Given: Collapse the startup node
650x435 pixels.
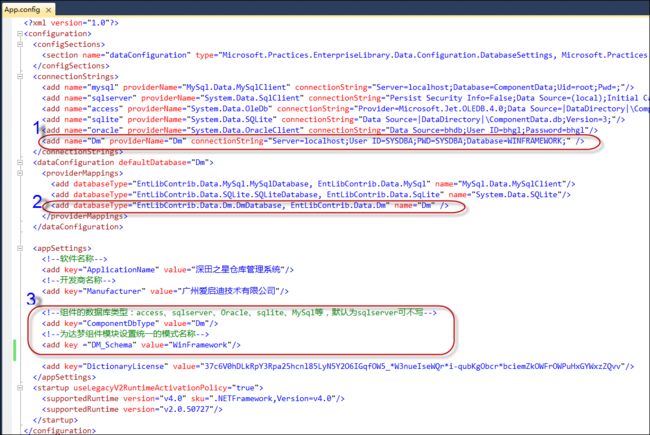Looking at the screenshot, I should (20, 388).
